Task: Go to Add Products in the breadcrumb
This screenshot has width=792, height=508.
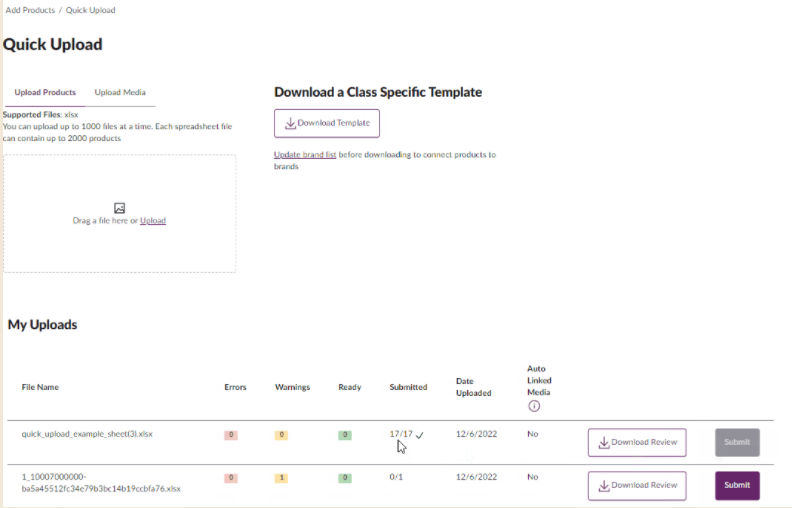Action: tap(30, 10)
